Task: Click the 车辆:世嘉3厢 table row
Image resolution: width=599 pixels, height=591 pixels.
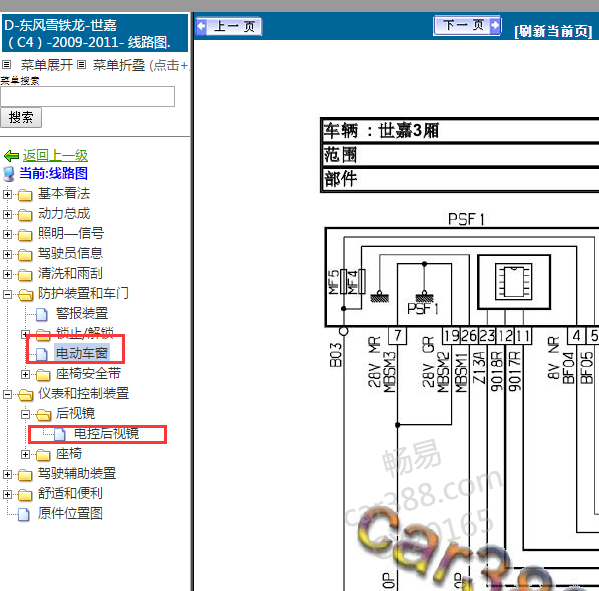Action: pos(460,131)
